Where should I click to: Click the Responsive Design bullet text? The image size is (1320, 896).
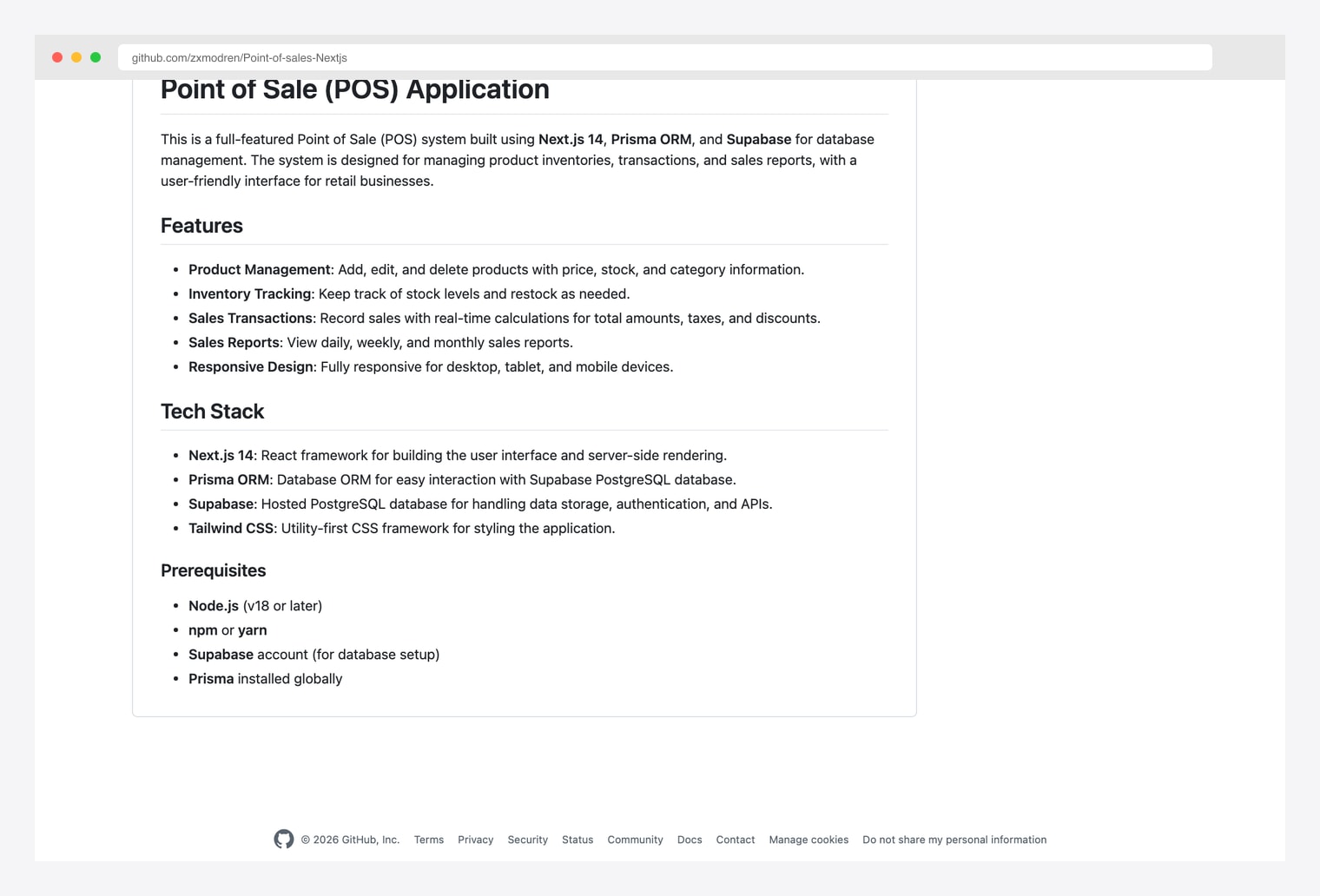click(x=431, y=367)
